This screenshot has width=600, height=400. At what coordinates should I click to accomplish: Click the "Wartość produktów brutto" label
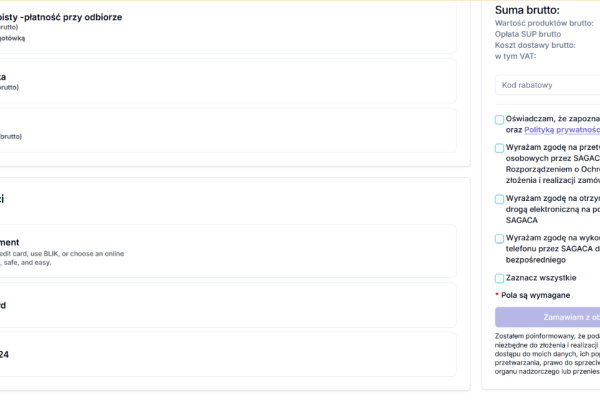click(x=545, y=22)
